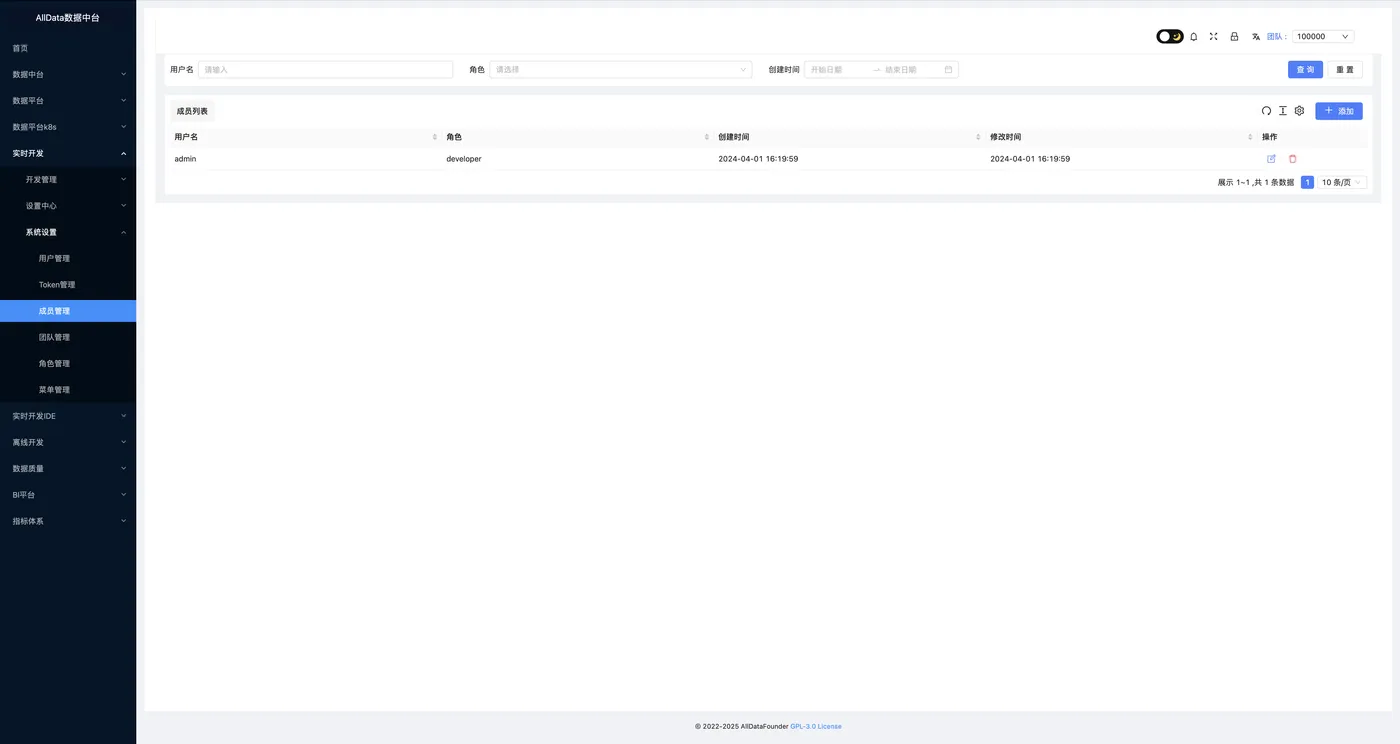The image size is (1400, 744).
Task: Expand the 数据中台 menu
Action: click(68, 74)
